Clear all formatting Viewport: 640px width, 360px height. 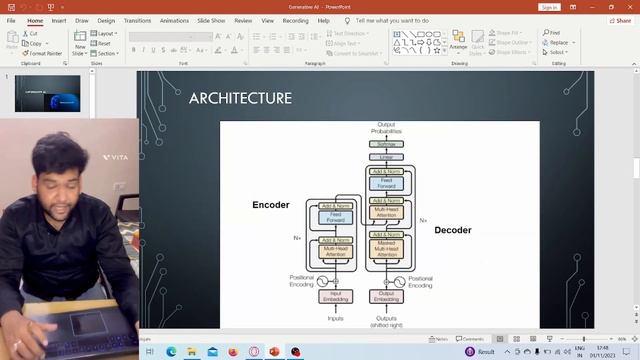240,37
